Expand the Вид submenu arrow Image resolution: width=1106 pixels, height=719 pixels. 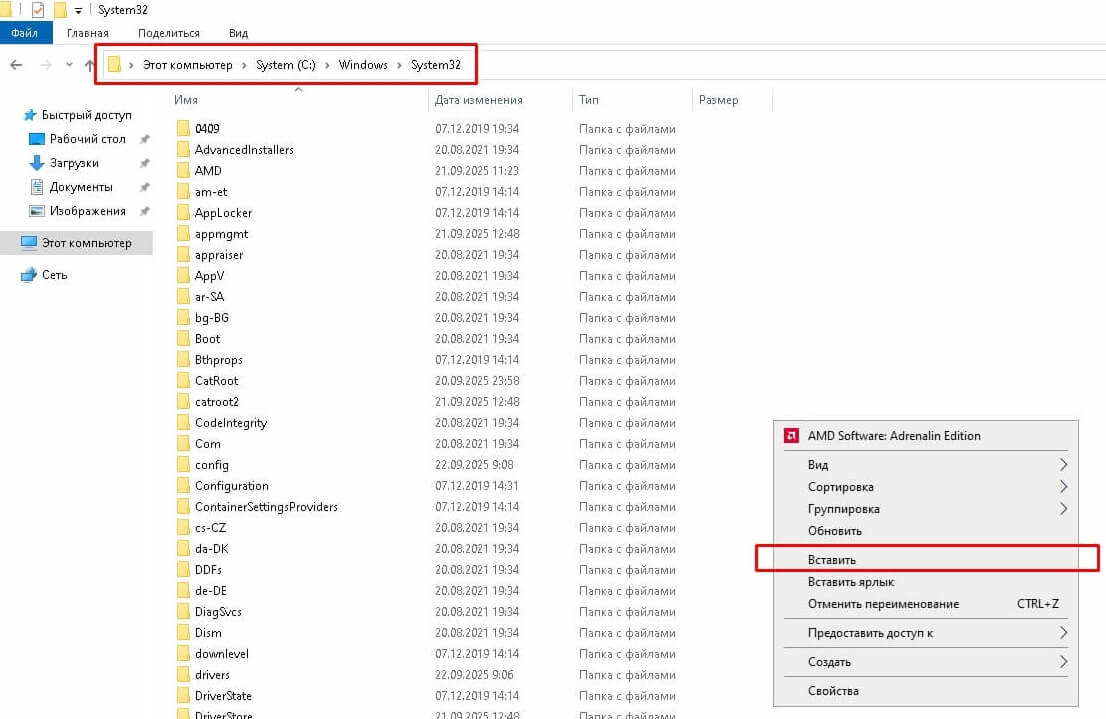[x=1062, y=465]
